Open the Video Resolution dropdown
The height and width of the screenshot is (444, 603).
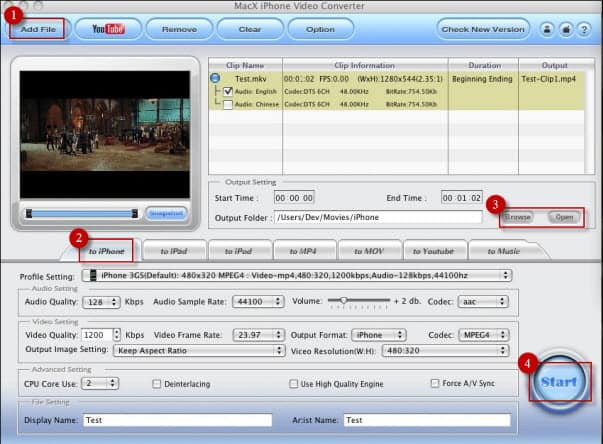[x=445, y=350]
